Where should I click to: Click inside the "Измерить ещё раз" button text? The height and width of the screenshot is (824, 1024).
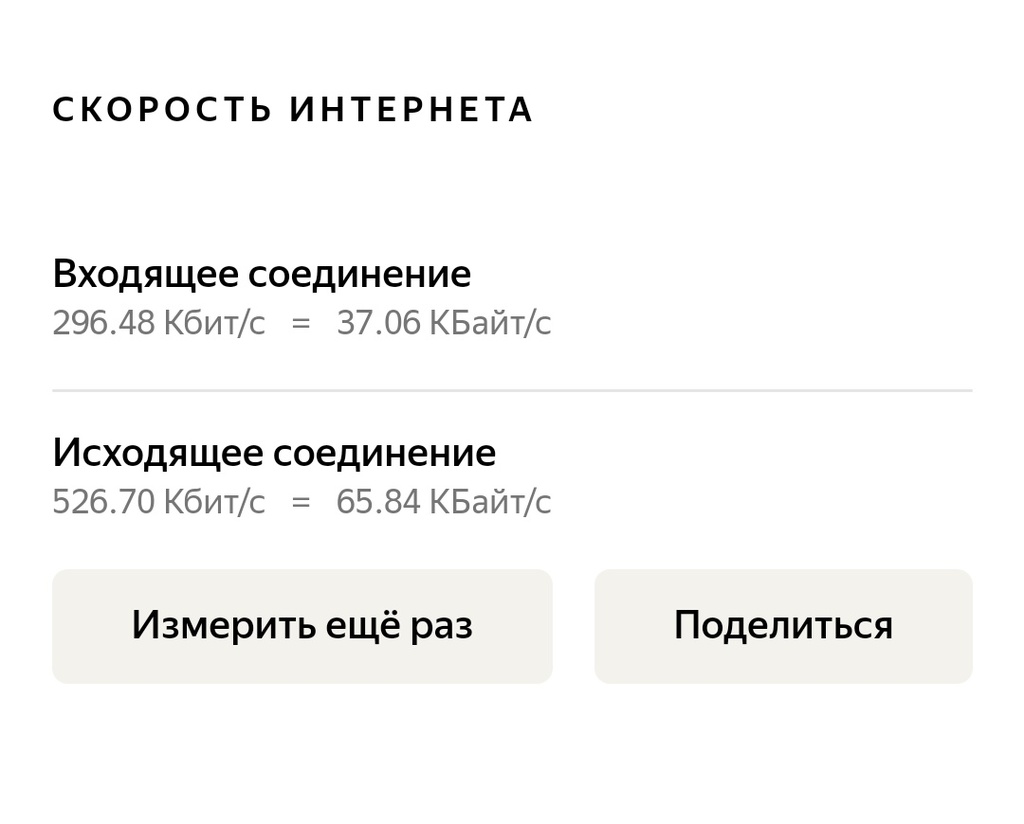pyautogui.click(x=301, y=625)
